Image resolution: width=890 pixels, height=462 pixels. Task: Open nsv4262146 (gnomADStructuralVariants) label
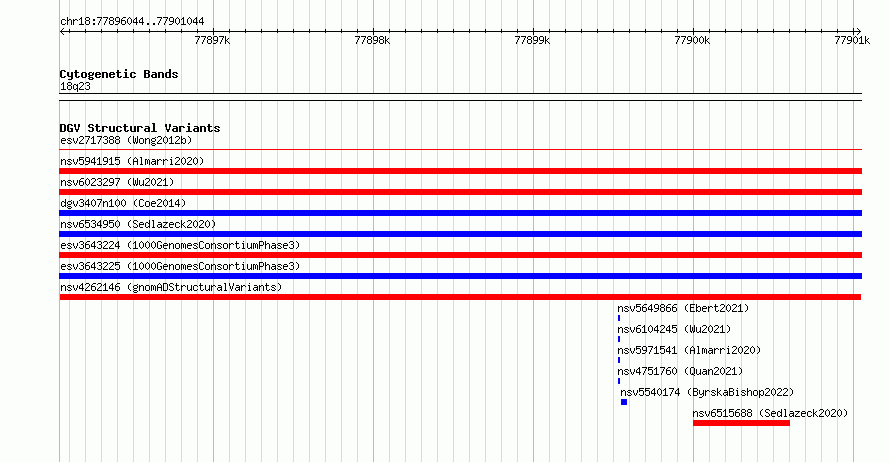coord(171,287)
